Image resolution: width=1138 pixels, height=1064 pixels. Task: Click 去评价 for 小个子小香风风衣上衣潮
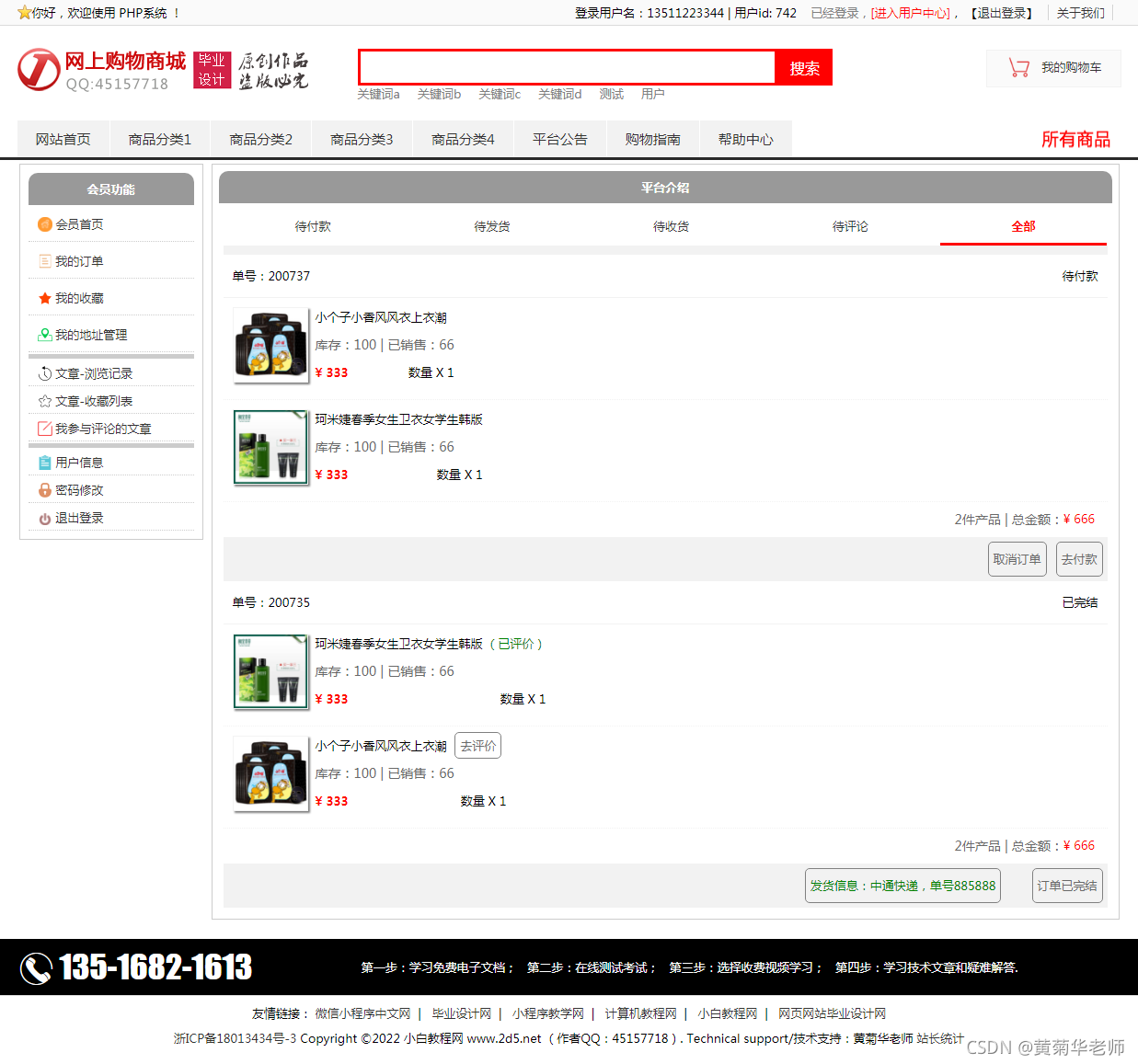[477, 745]
